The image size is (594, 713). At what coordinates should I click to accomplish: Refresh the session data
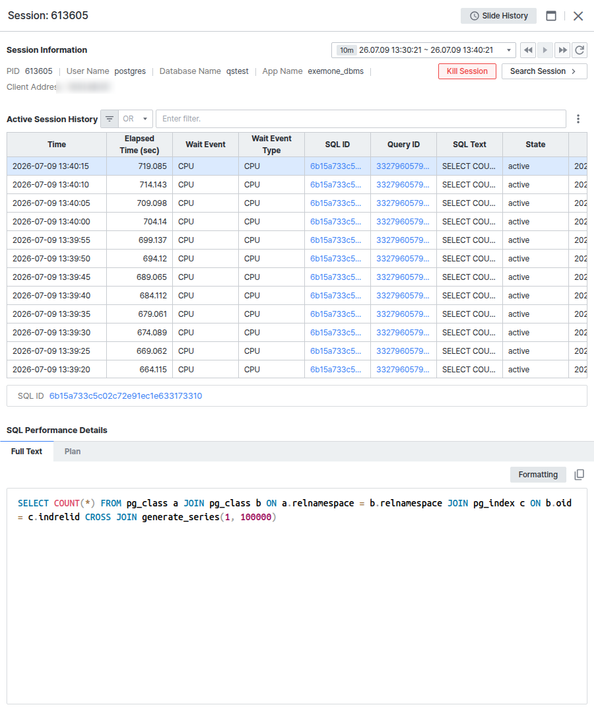click(579, 50)
